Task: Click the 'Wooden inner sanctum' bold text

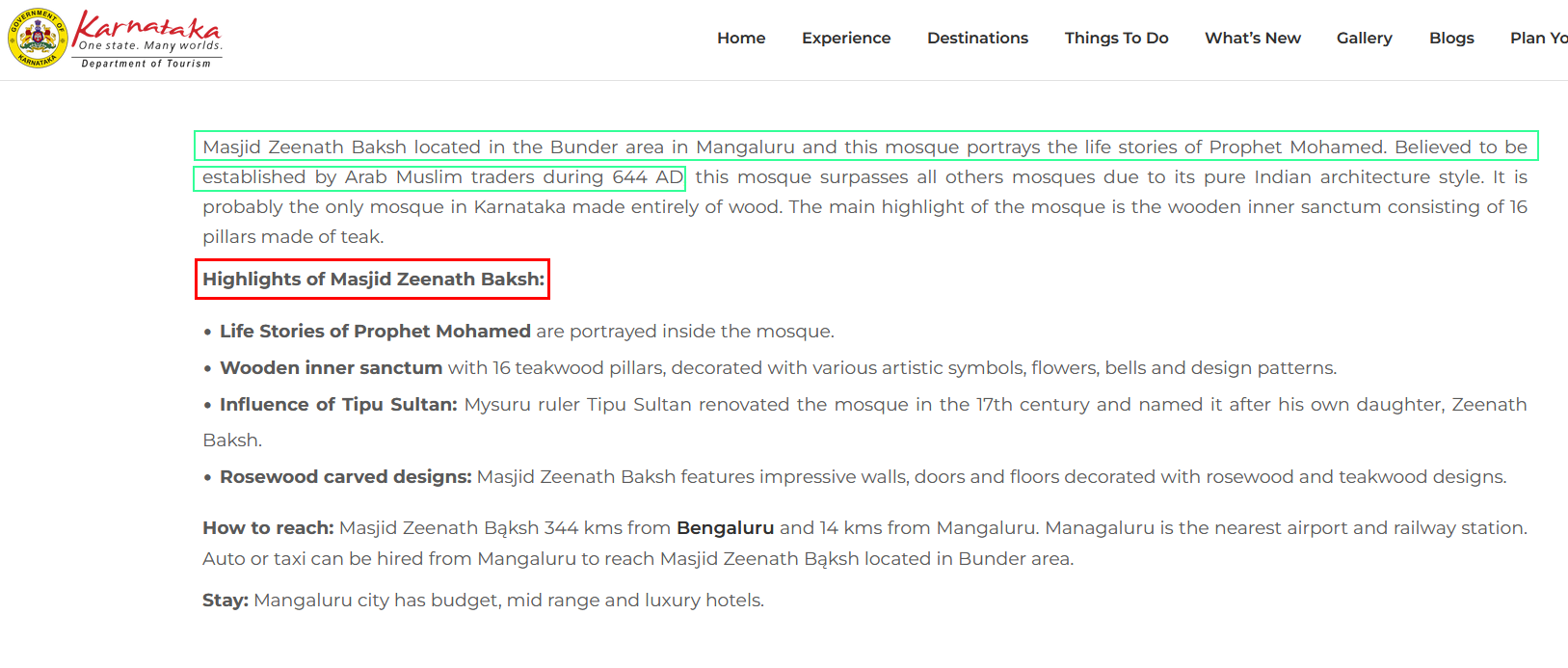Action: tap(331, 368)
